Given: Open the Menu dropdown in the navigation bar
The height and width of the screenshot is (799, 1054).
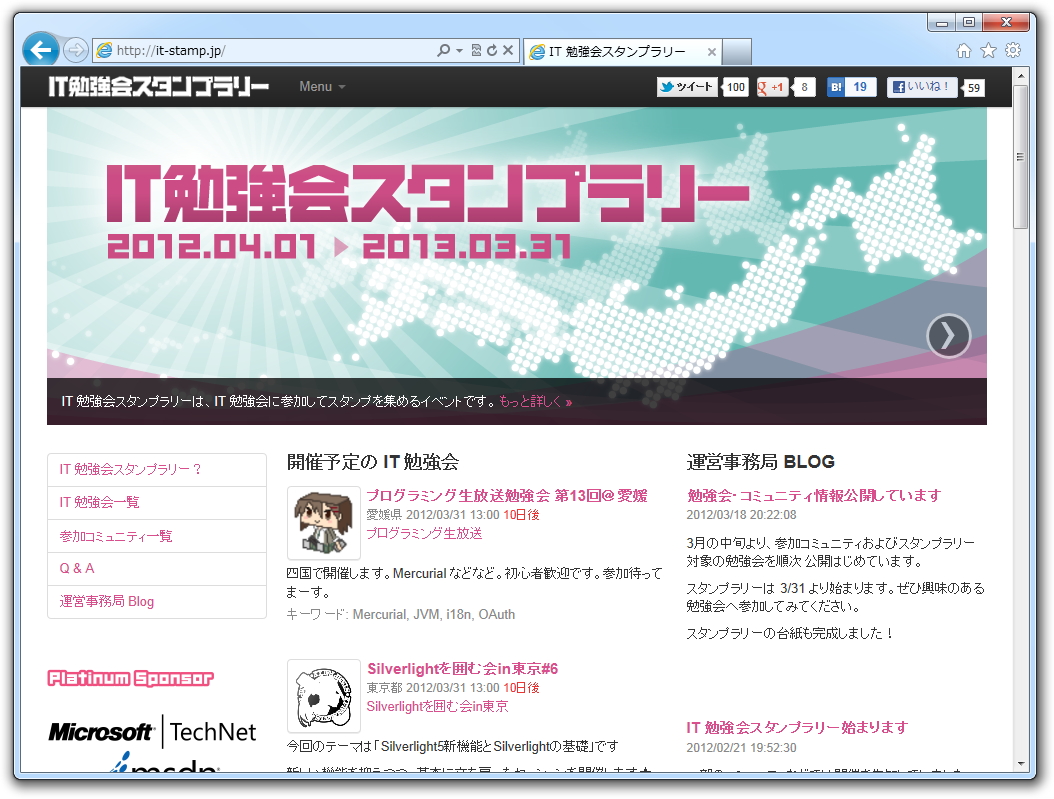Looking at the screenshot, I should pyautogui.click(x=321, y=87).
